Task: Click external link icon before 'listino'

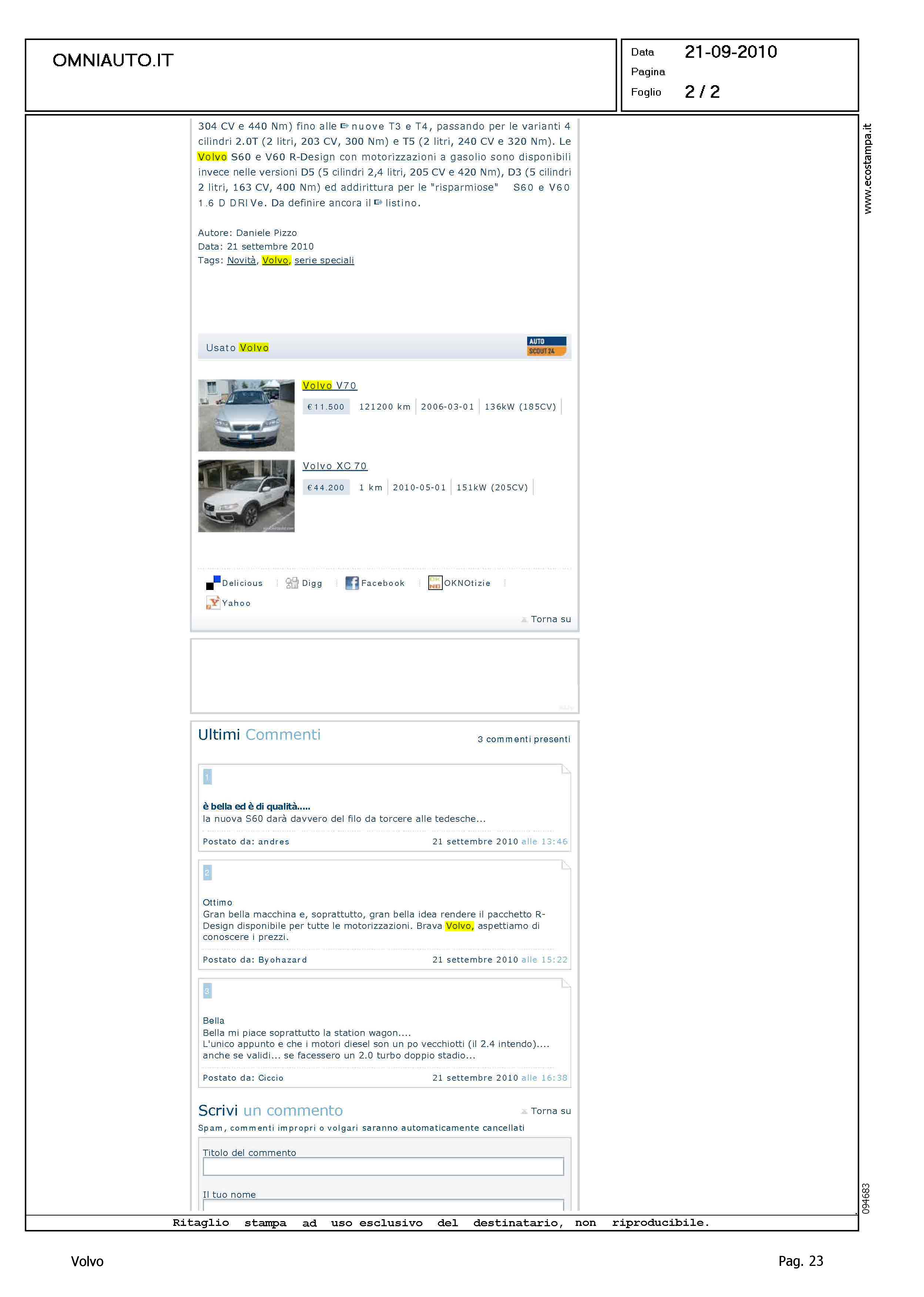Action: click(x=378, y=202)
